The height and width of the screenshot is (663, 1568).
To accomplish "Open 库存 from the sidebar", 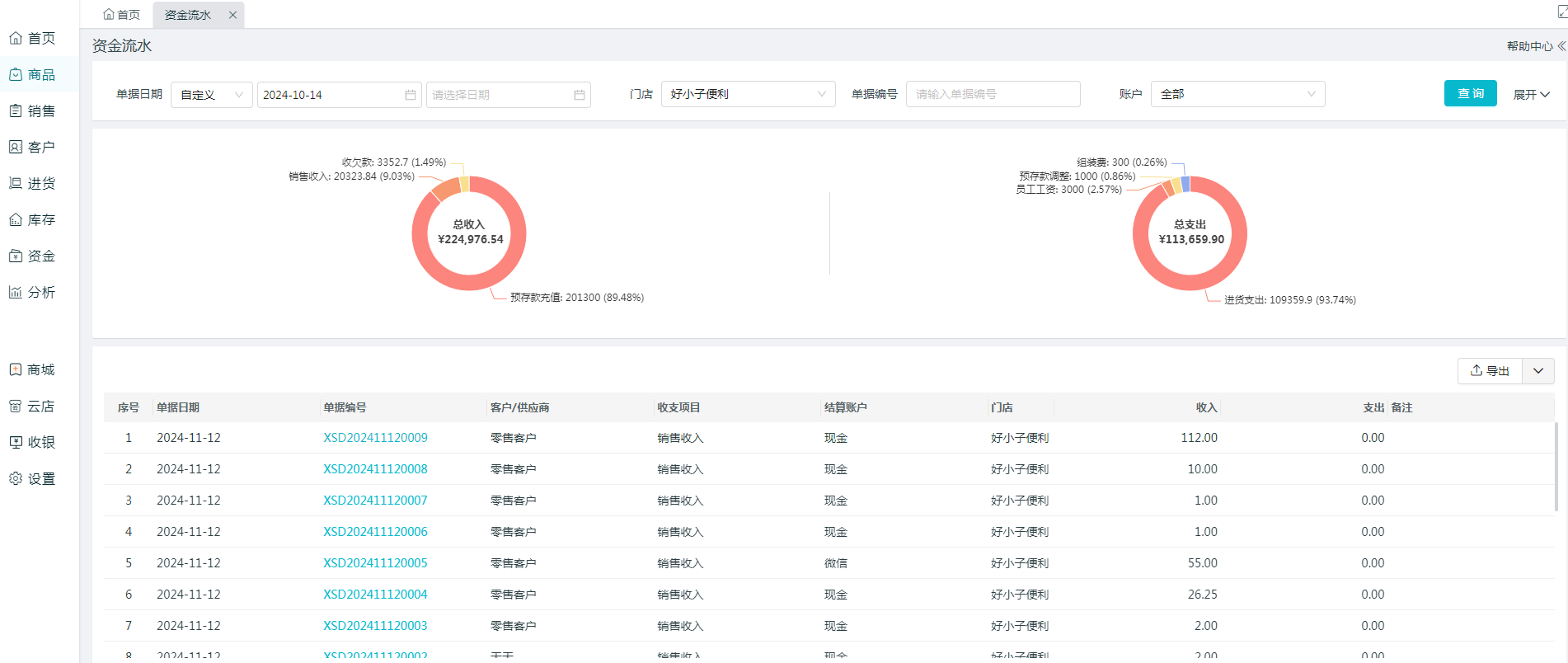I will 33,220.
